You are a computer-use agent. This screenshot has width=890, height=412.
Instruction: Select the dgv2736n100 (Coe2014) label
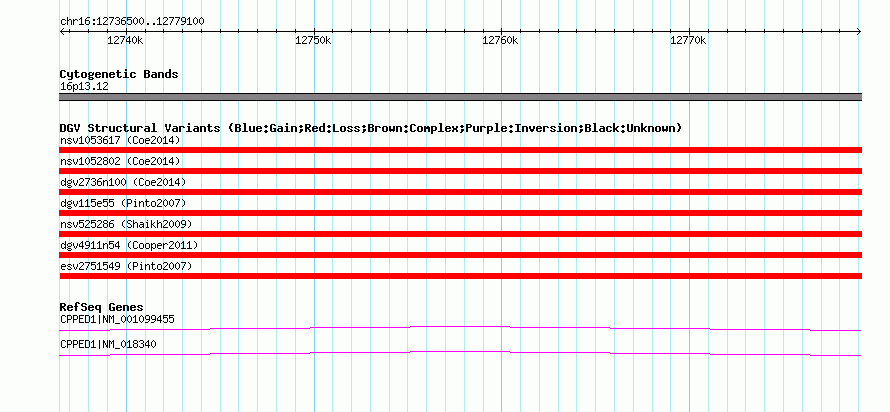pyautogui.click(x=123, y=182)
